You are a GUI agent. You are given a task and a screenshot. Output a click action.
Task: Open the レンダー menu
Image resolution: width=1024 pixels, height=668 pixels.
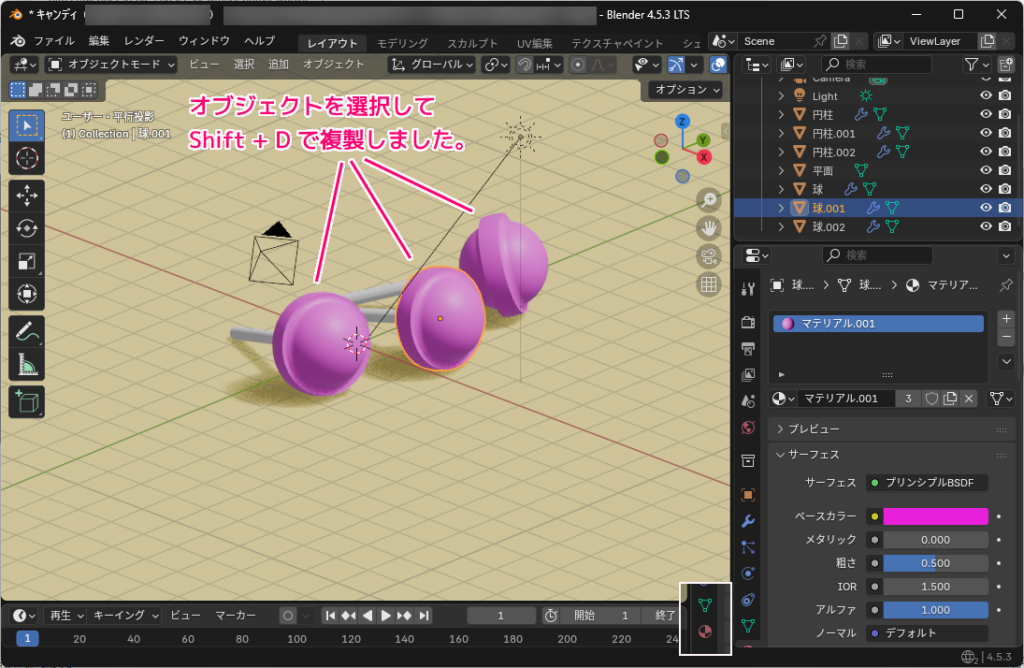pyautogui.click(x=144, y=41)
